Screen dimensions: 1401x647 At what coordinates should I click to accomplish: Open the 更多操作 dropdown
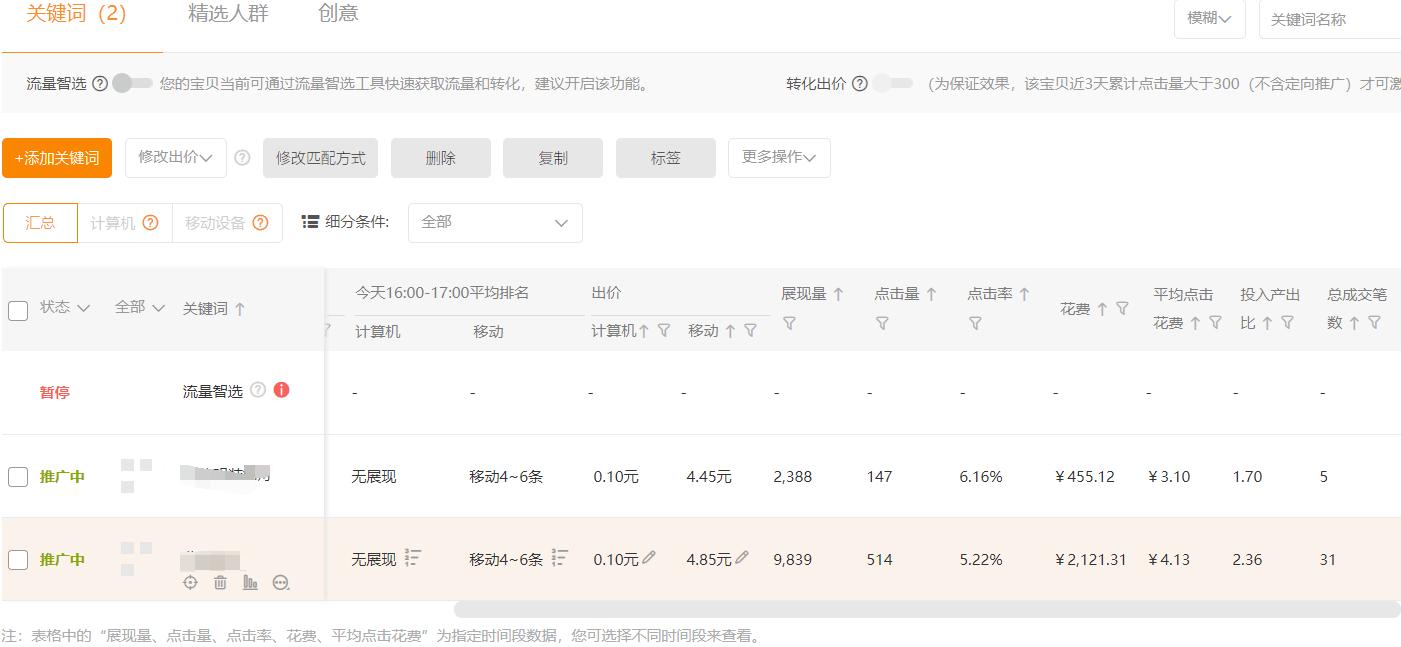779,157
